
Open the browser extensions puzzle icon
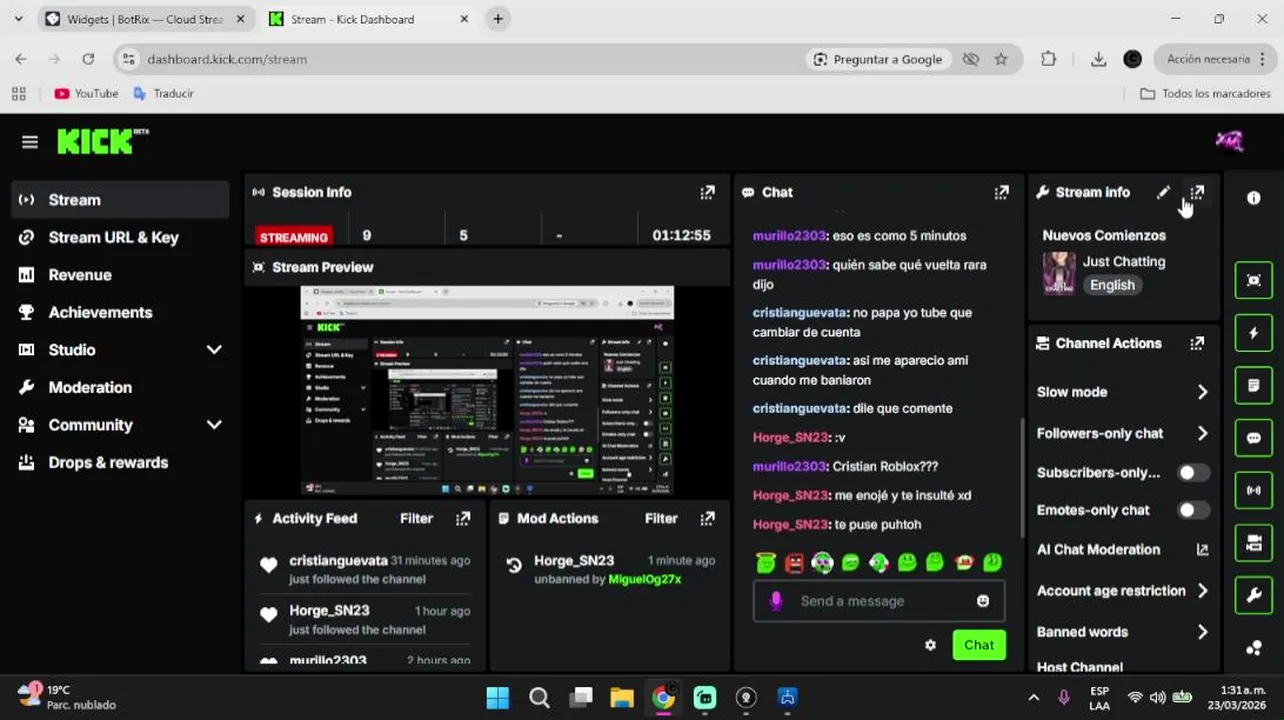point(1048,59)
